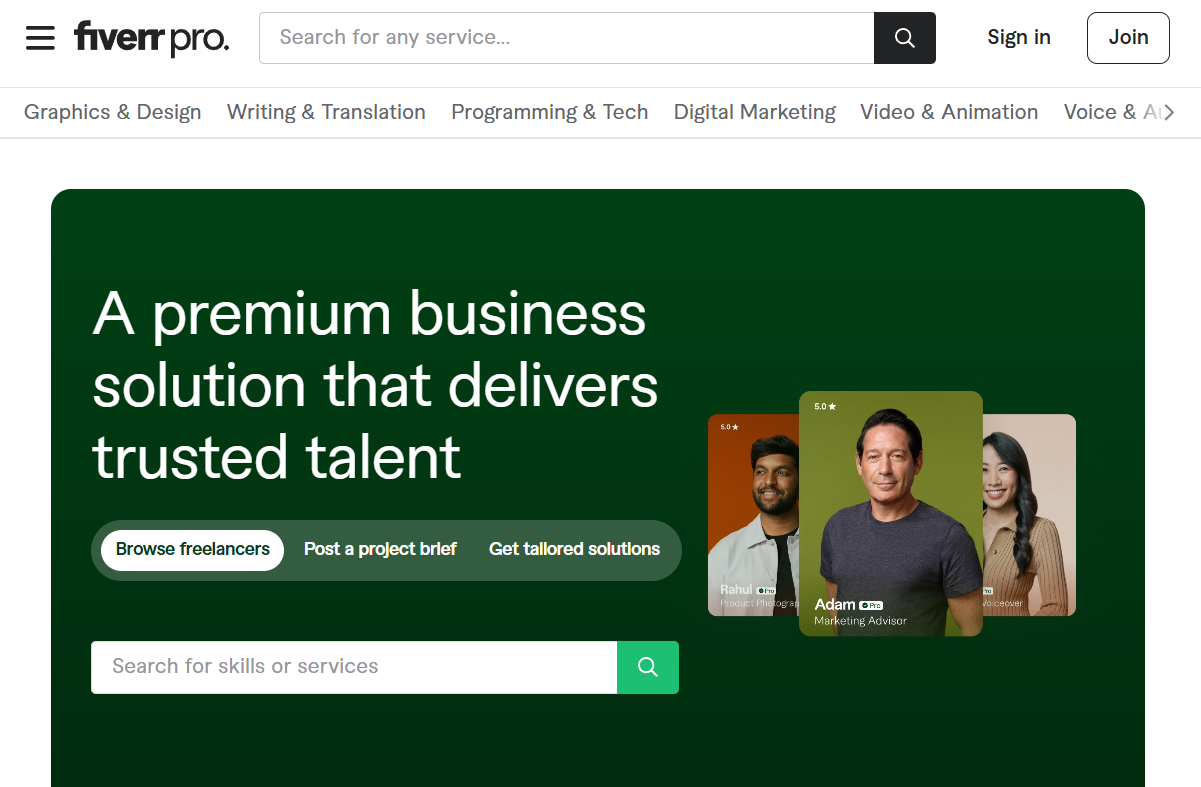Select the "Programming & Tech" category
Screen dimensions: 1201x787
pos(549,112)
